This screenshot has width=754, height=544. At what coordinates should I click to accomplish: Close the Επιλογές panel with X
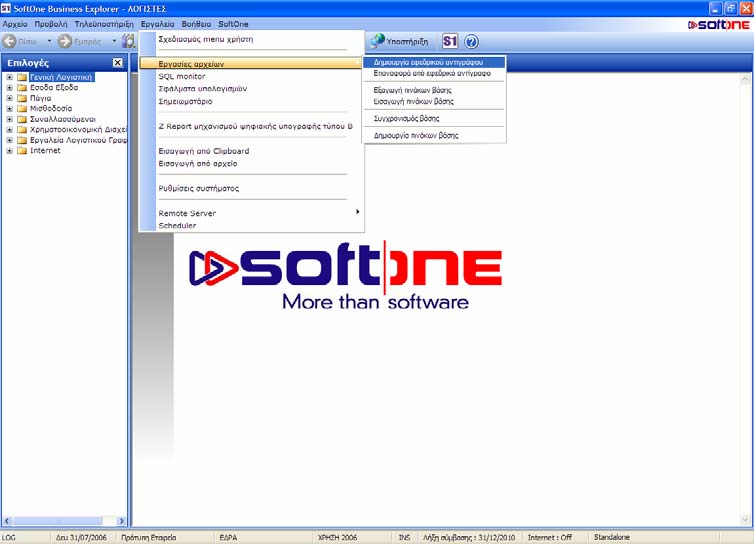pyautogui.click(x=117, y=63)
